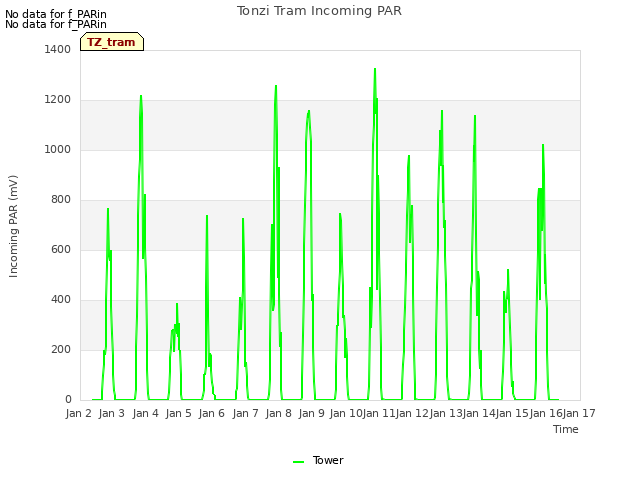Click the Jan 6 date tick label
Image resolution: width=640 pixels, height=480 pixels.
[x=211, y=413]
